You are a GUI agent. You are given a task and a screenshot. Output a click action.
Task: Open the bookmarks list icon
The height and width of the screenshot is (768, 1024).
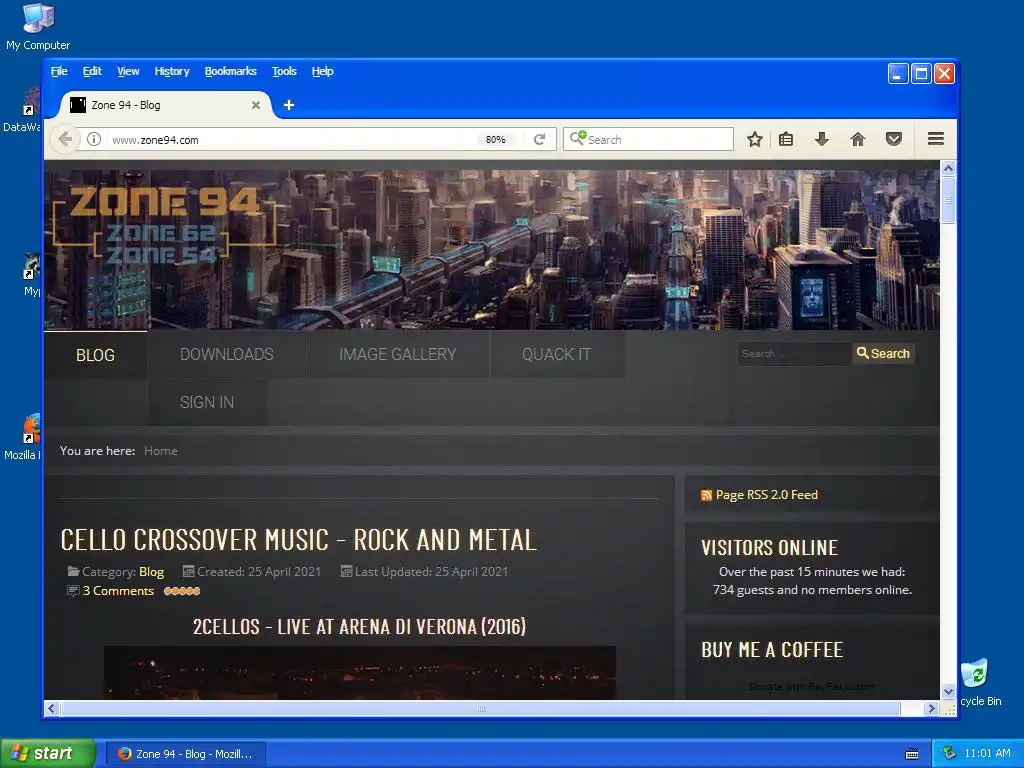coord(786,139)
